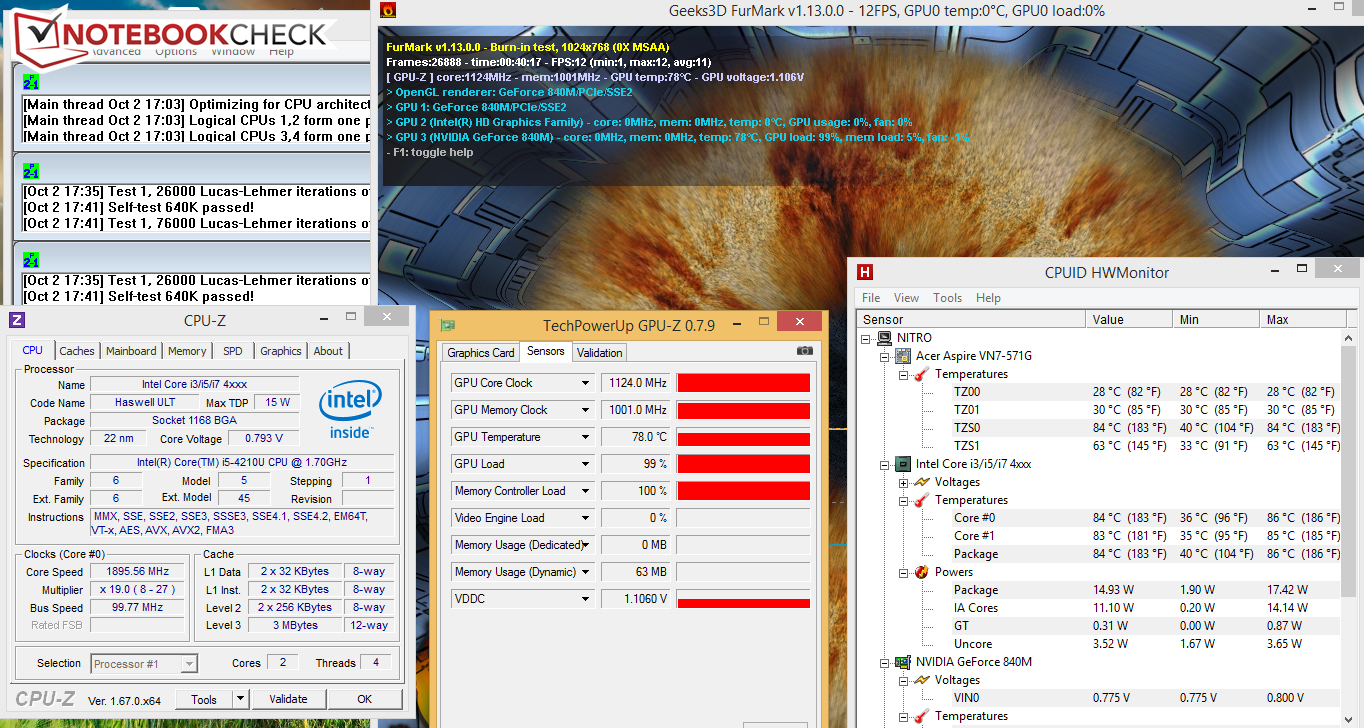Collapse NVIDIA GeForce 840M using its minus box
1364x728 pixels.
pos(885,662)
